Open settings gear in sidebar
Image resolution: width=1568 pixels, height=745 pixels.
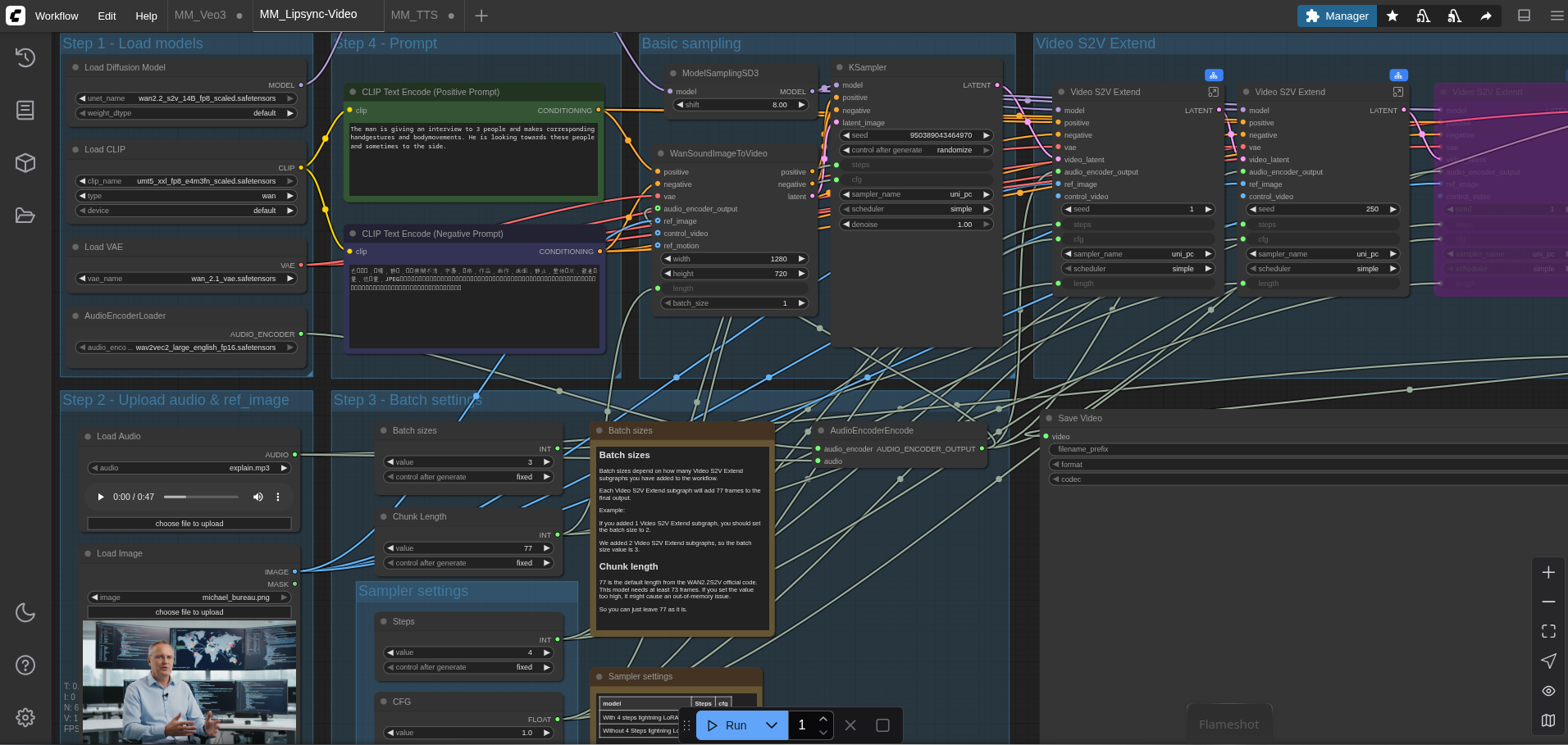[x=25, y=718]
